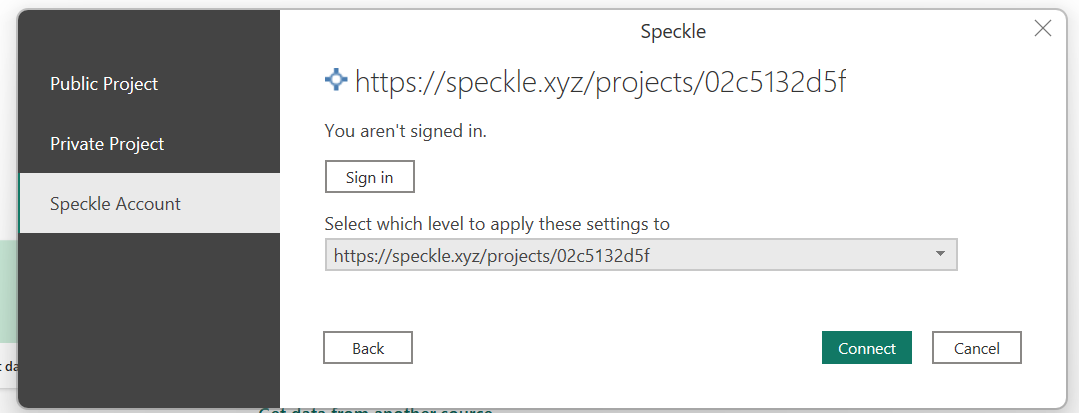Click the blank white area above the Connect button
Image resolution: width=1079 pixels, height=413 pixels.
[866, 303]
